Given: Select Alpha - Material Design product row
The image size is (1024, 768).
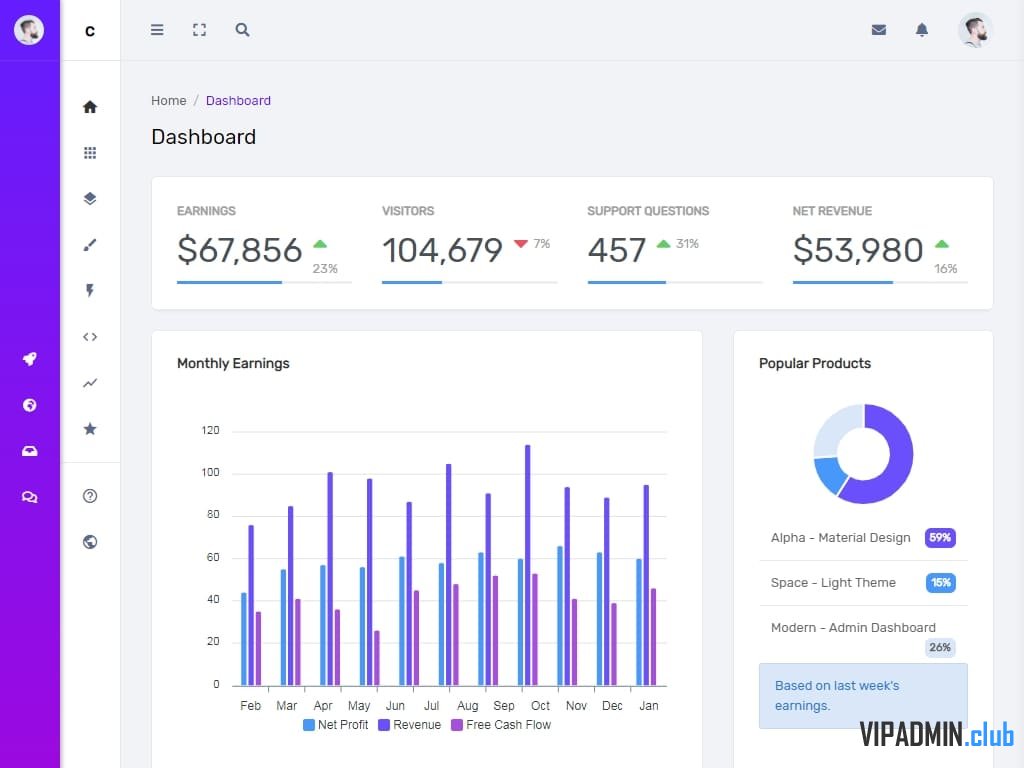Looking at the screenshot, I should pos(863,538).
